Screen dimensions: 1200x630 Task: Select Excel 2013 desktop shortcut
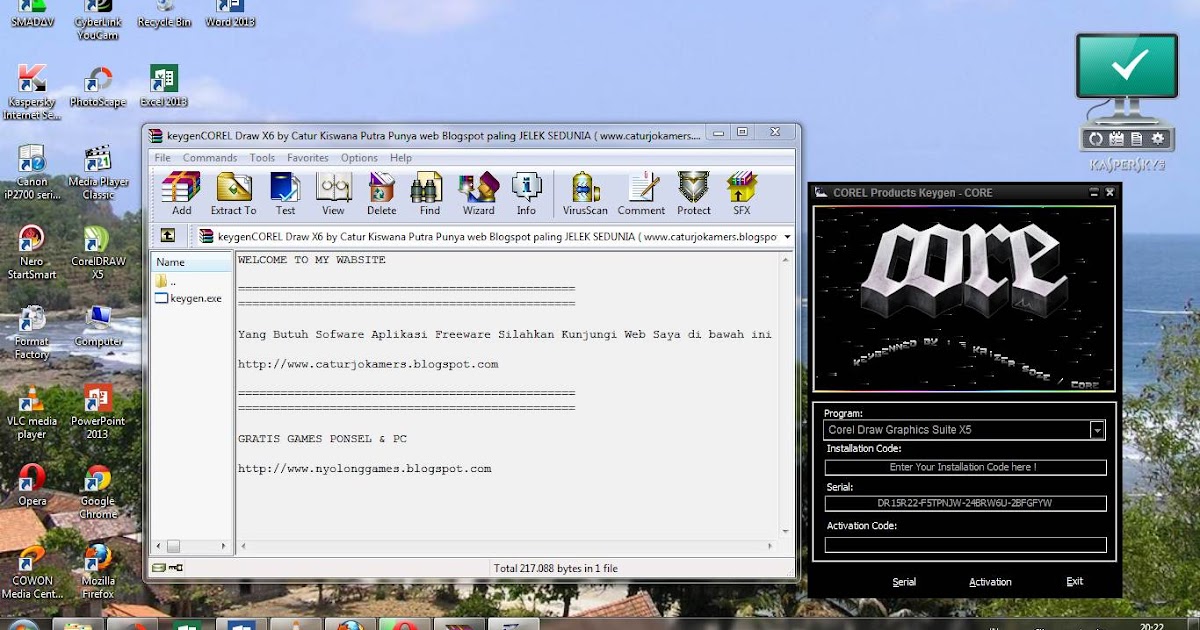pyautogui.click(x=164, y=86)
